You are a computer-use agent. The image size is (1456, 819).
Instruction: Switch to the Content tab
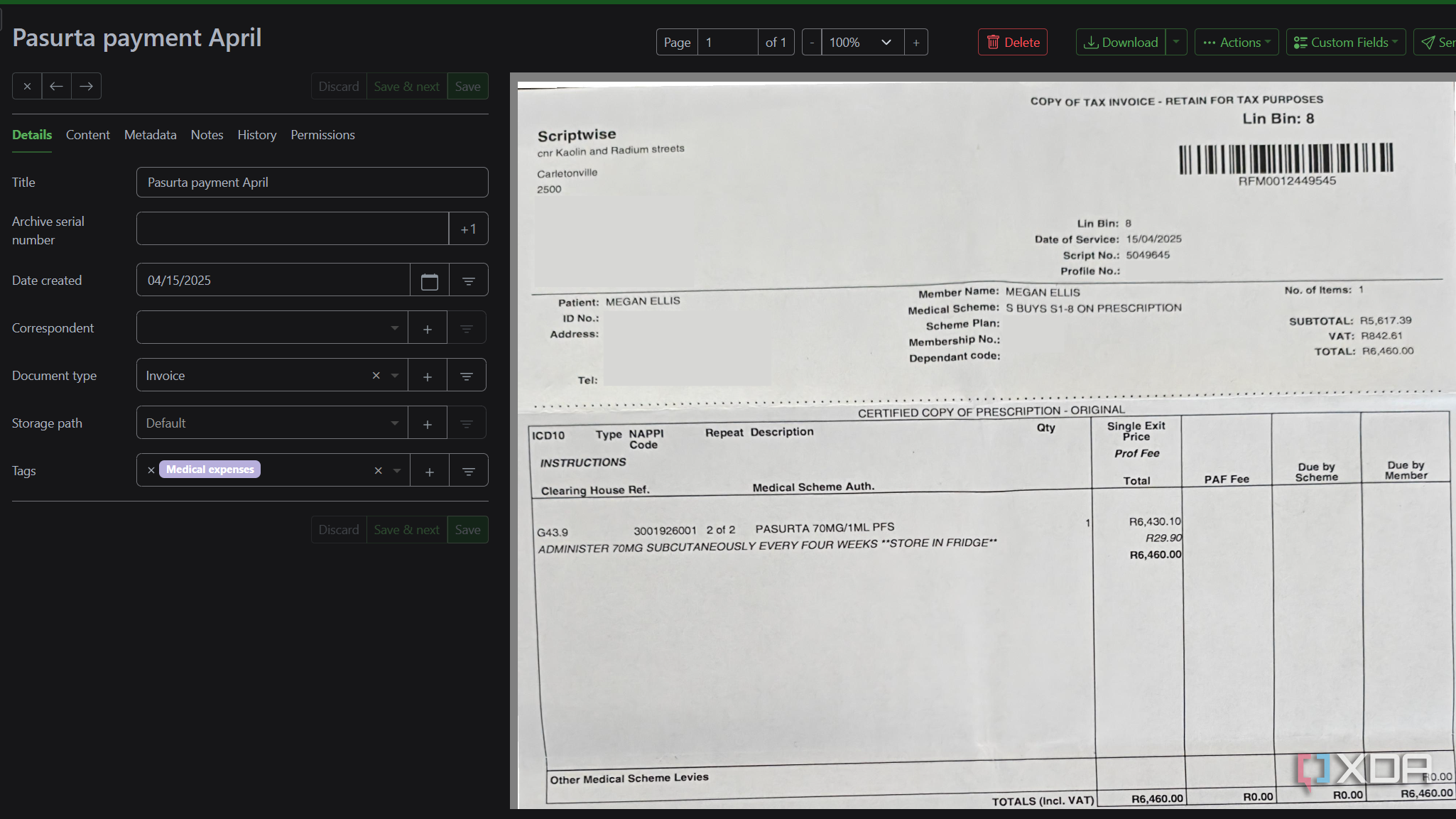(x=88, y=135)
